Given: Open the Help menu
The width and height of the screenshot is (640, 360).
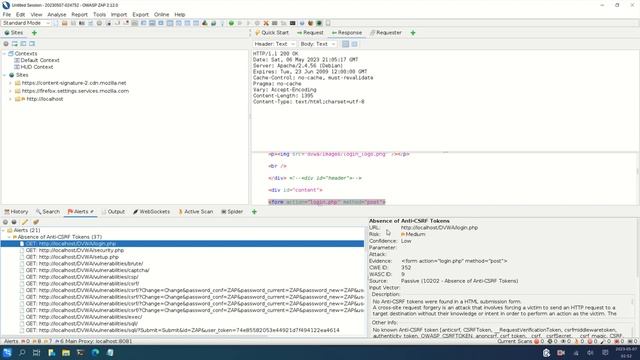Looking at the screenshot, I should 180,14.
